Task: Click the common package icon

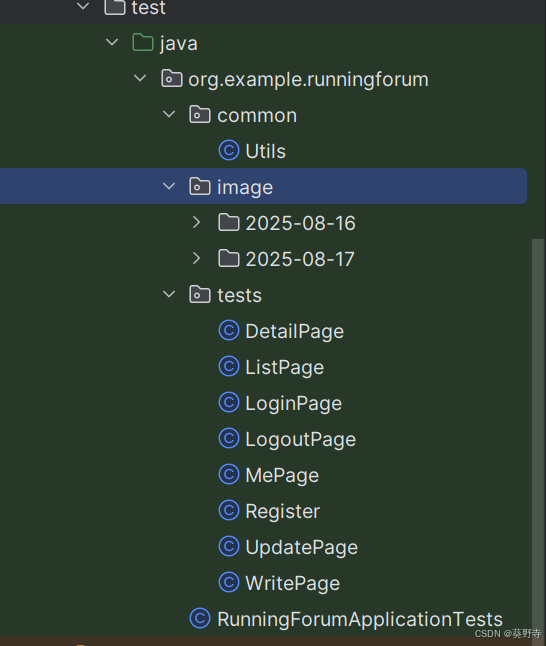Action: (x=200, y=114)
